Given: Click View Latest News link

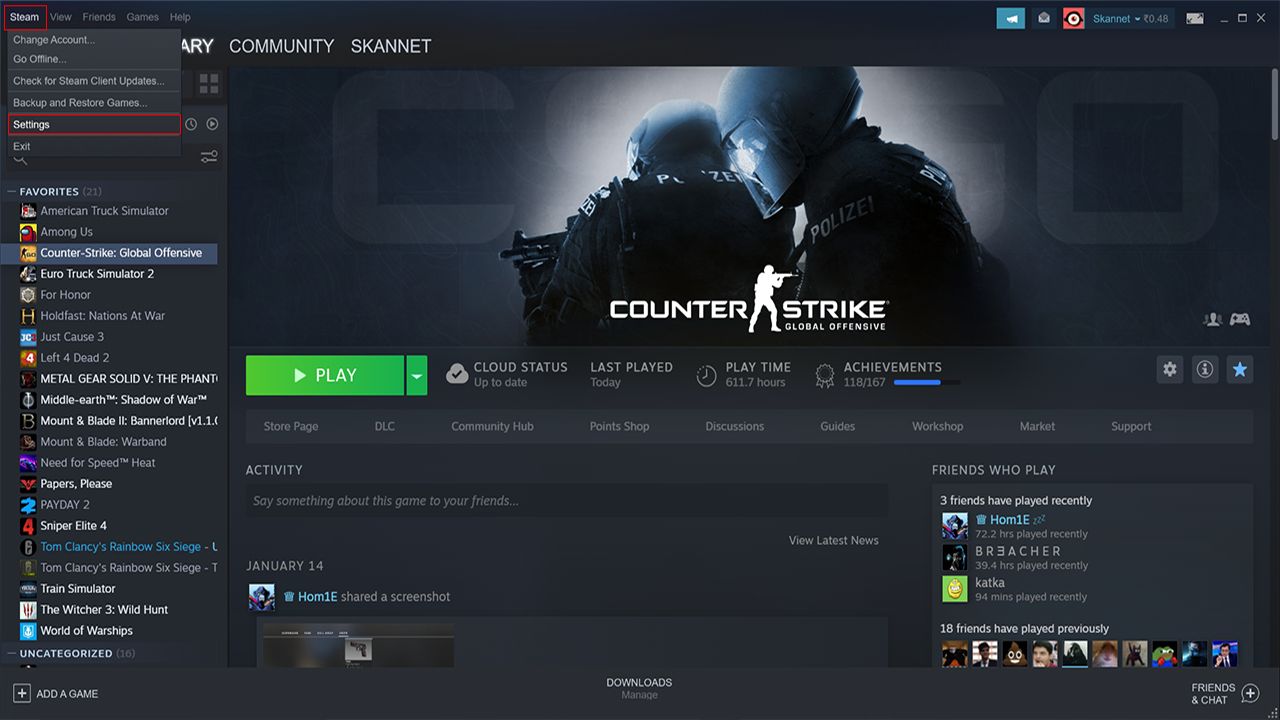Looking at the screenshot, I should pyautogui.click(x=833, y=540).
